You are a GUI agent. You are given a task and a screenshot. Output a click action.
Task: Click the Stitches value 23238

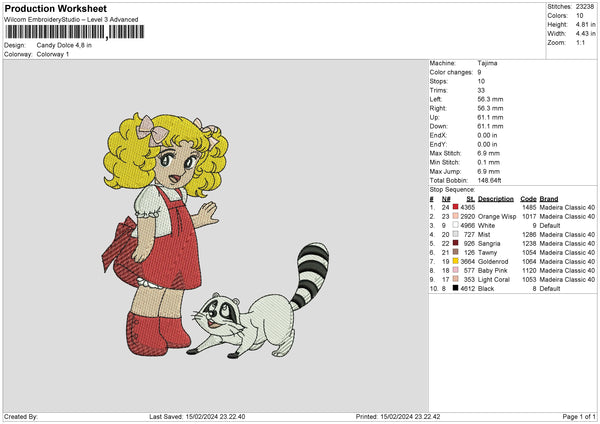click(x=585, y=7)
